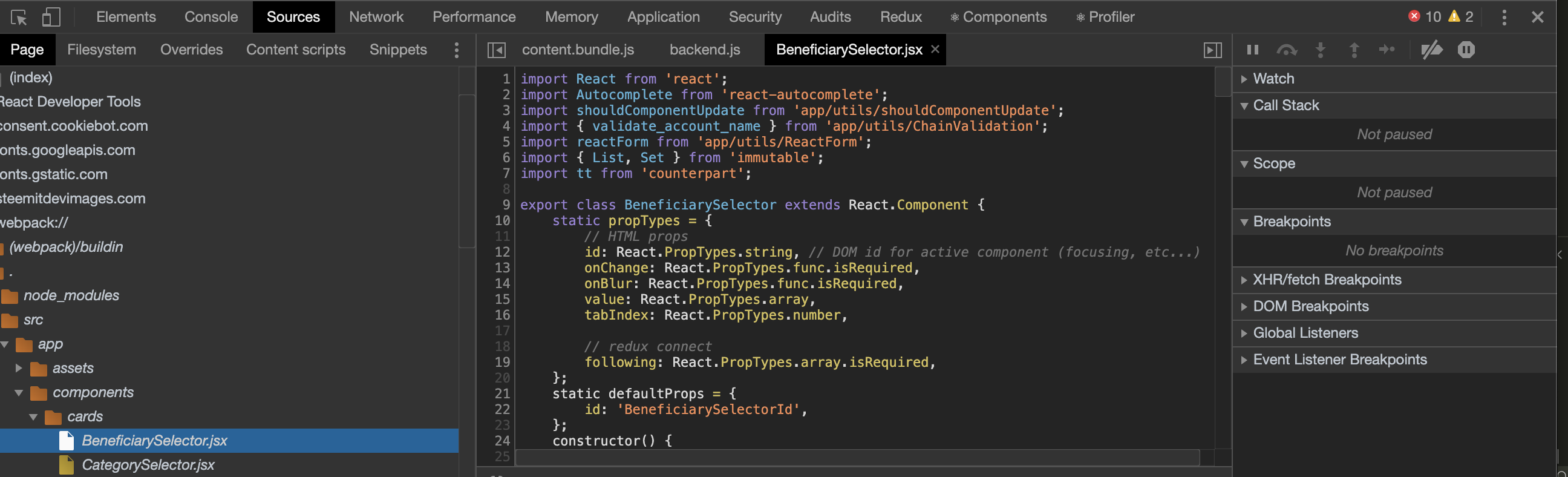Image resolution: width=1568 pixels, height=477 pixels.
Task: Open the warnings count indicator showing 2
Action: click(1461, 17)
